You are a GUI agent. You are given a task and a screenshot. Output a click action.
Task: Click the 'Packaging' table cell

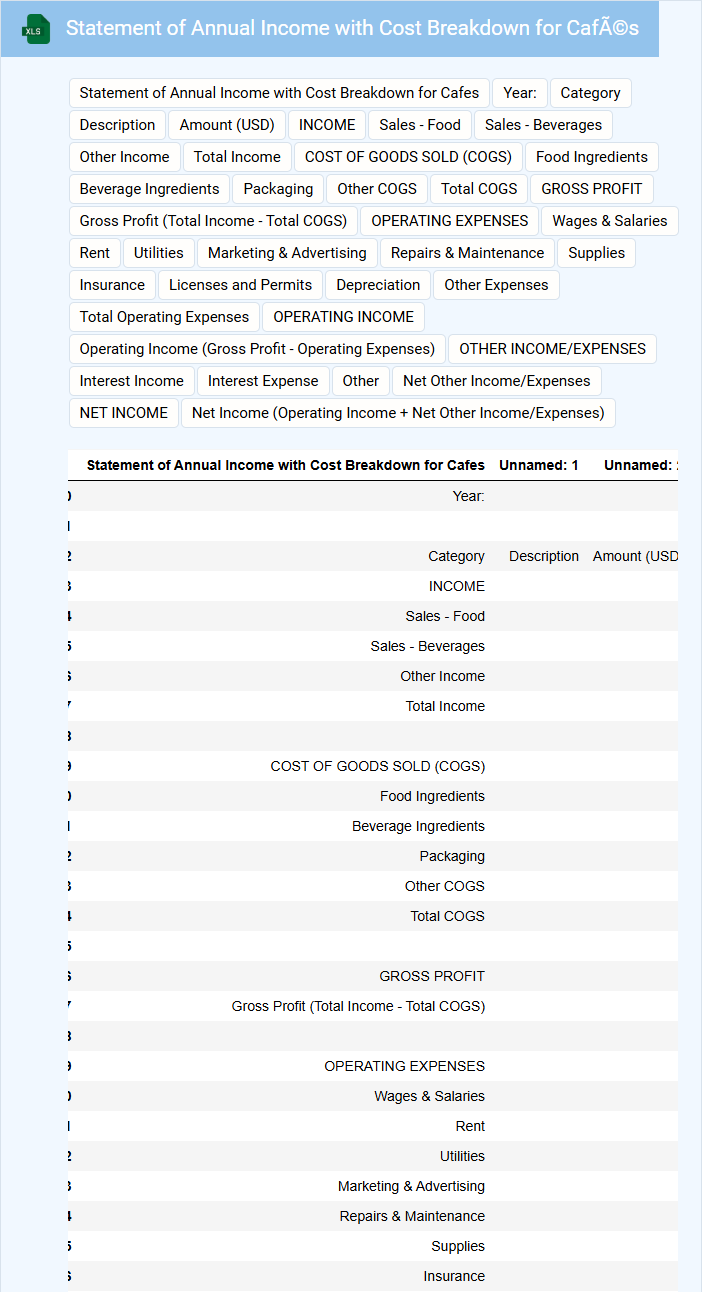click(452, 856)
